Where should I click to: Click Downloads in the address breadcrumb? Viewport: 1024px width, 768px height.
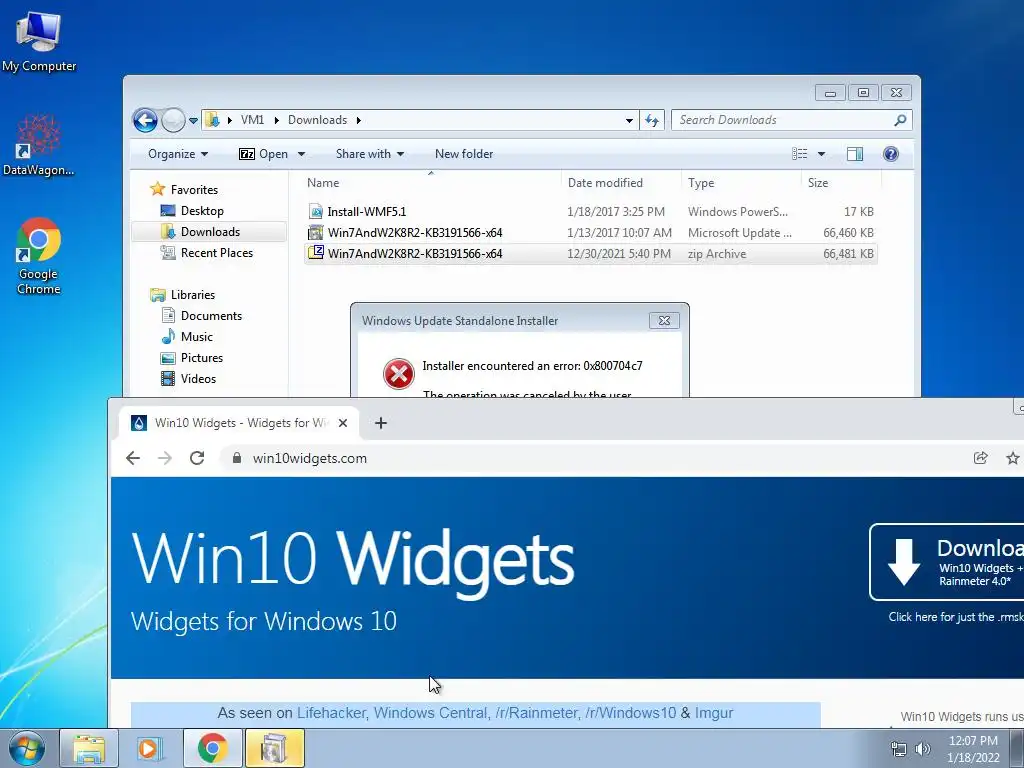pos(317,120)
